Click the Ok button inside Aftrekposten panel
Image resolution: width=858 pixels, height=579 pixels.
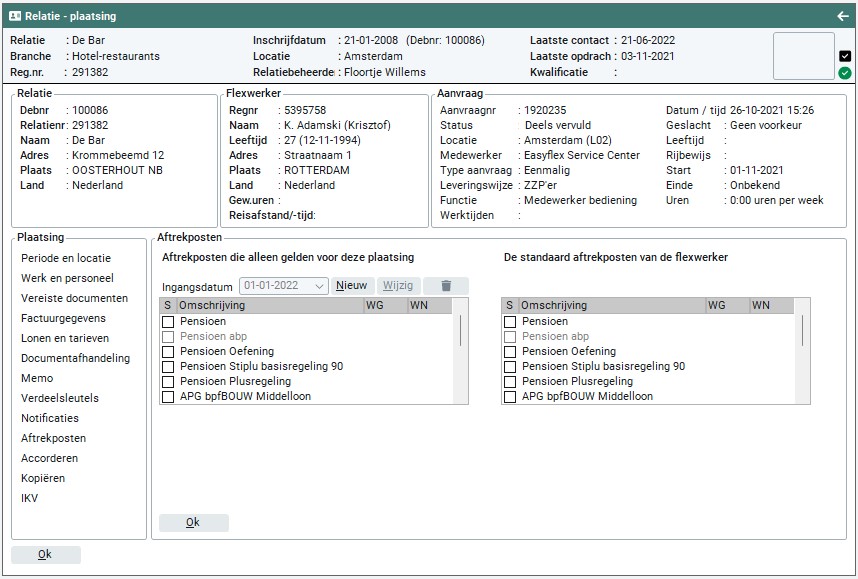coord(193,523)
